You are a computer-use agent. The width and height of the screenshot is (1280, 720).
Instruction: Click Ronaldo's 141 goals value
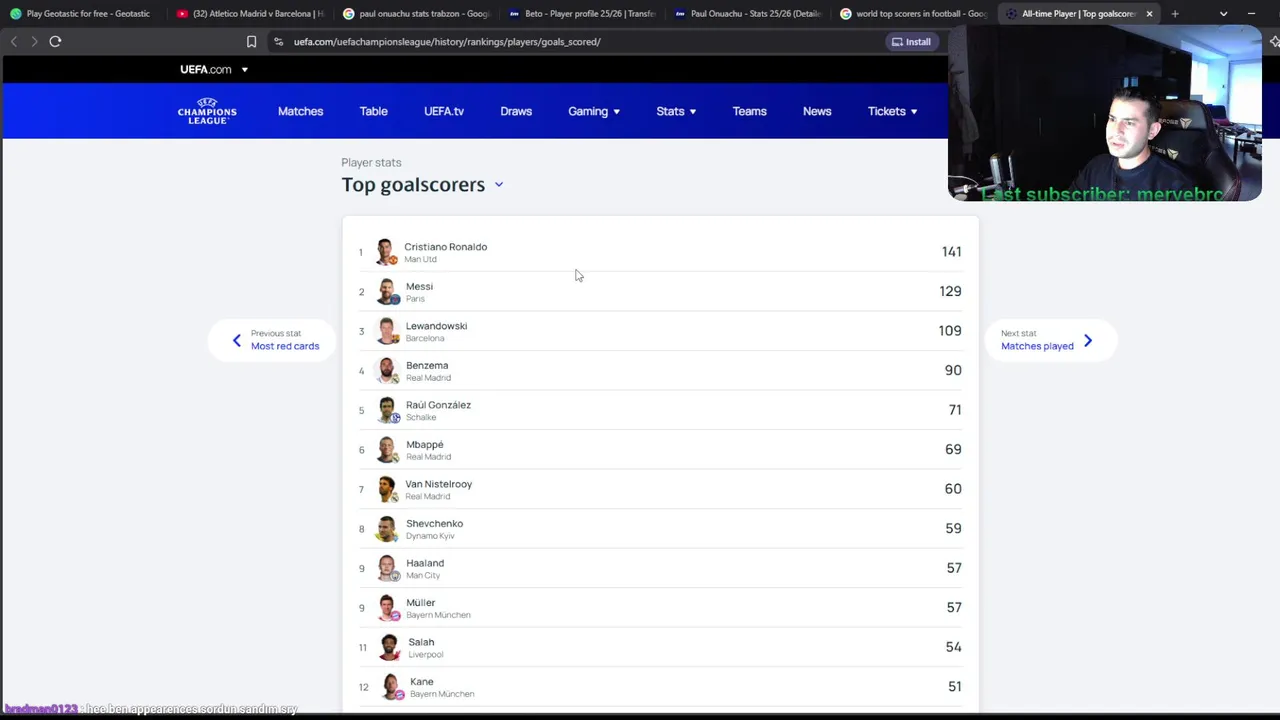(x=951, y=252)
